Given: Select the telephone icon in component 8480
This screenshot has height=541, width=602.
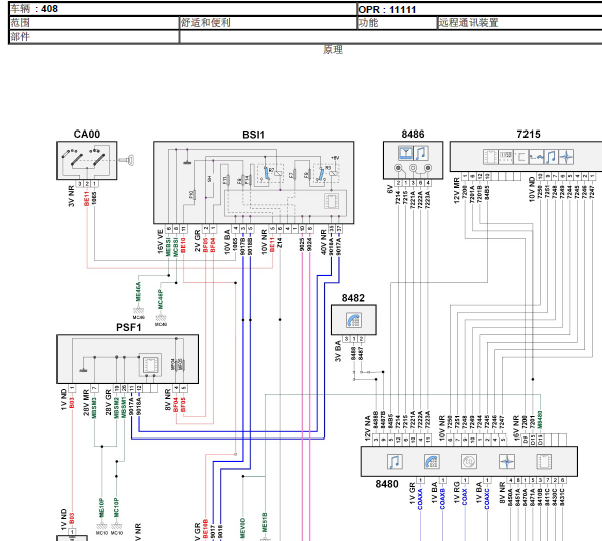Looking at the screenshot, I should point(432,462).
